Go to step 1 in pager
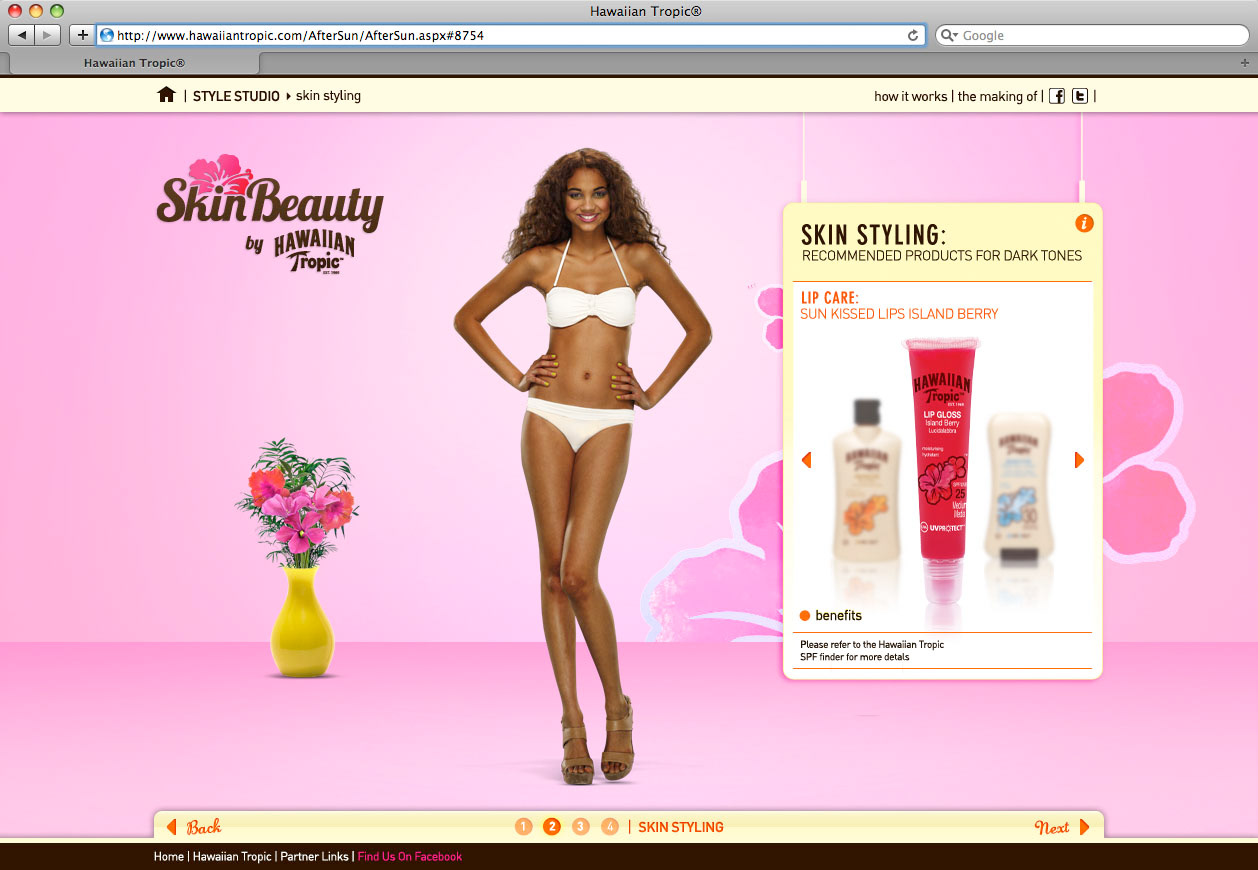The width and height of the screenshot is (1258, 870). click(524, 826)
